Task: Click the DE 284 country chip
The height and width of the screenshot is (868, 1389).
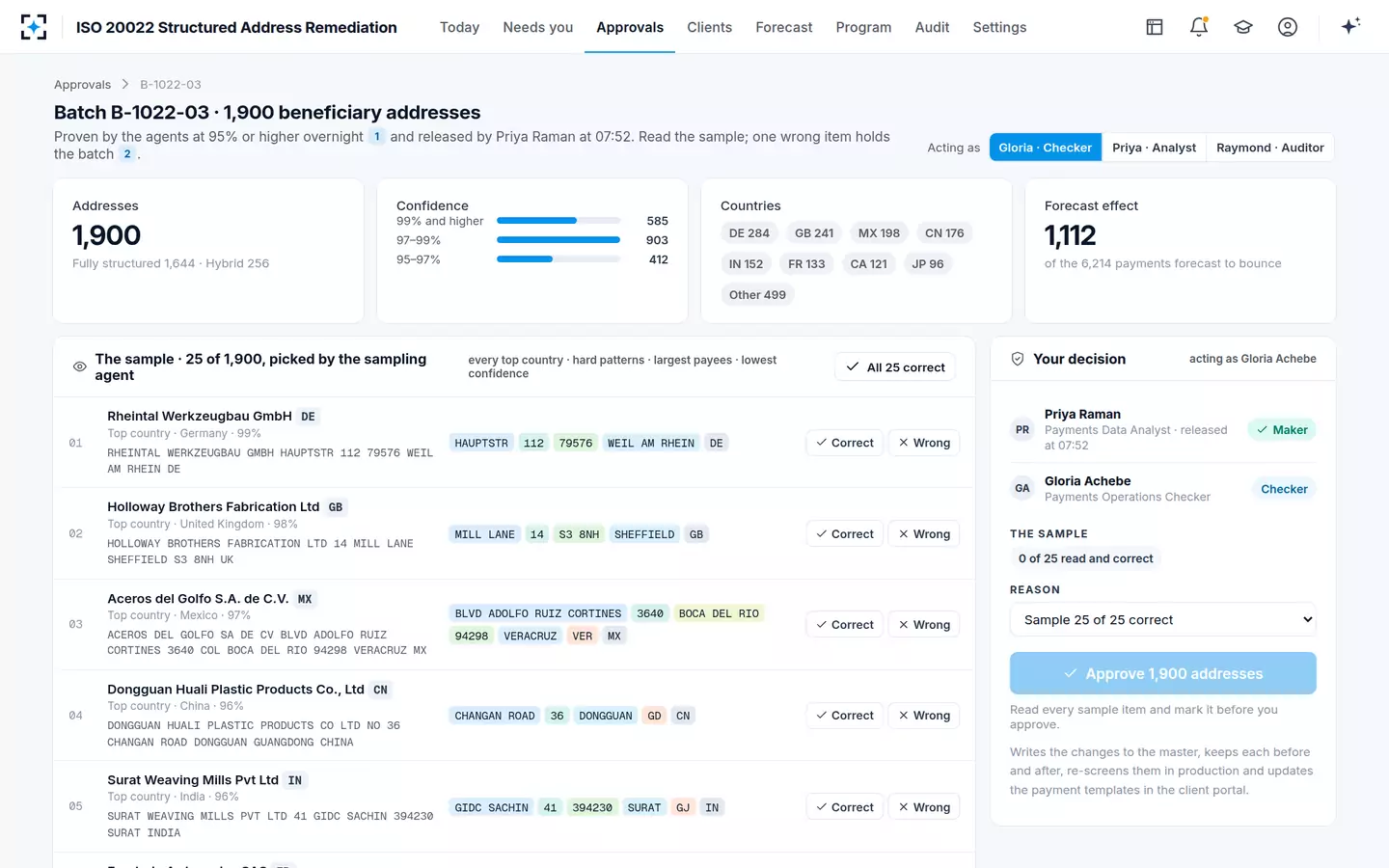Action: (x=749, y=233)
